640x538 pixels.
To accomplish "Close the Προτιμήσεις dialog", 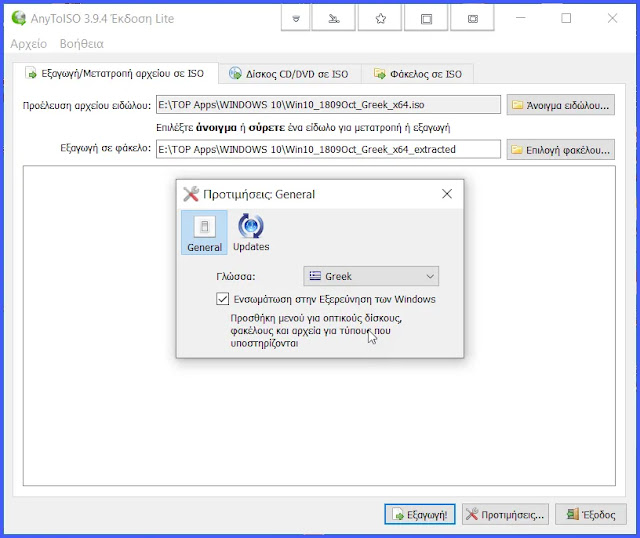I will 447,194.
